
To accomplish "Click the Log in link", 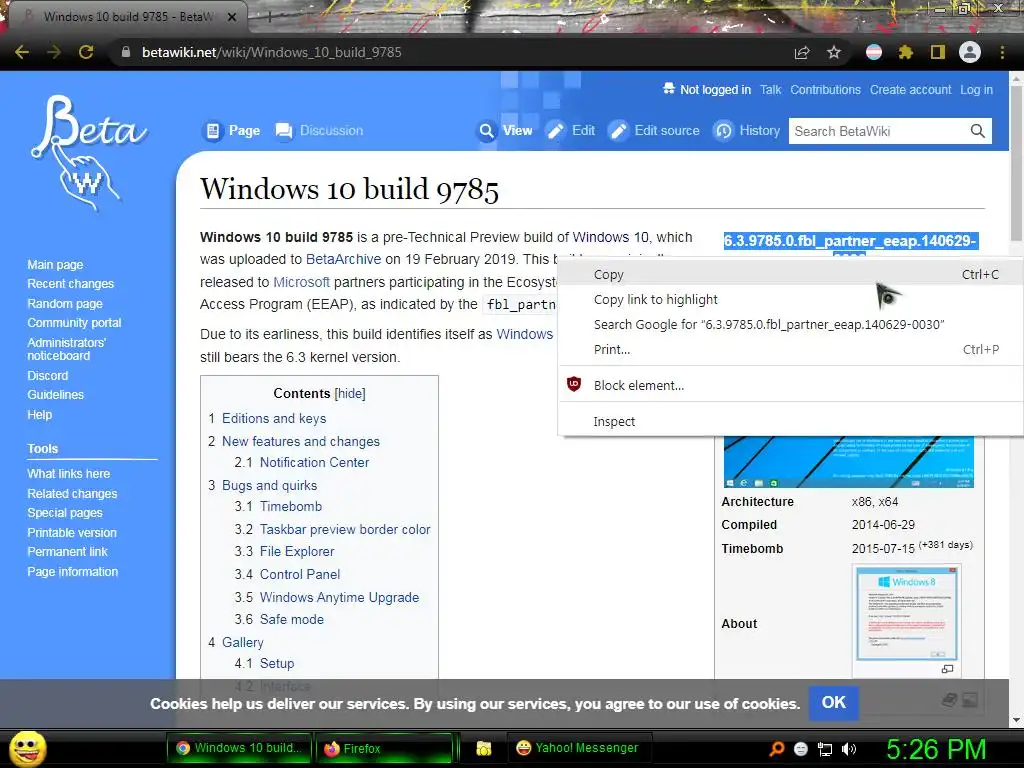I will point(976,90).
